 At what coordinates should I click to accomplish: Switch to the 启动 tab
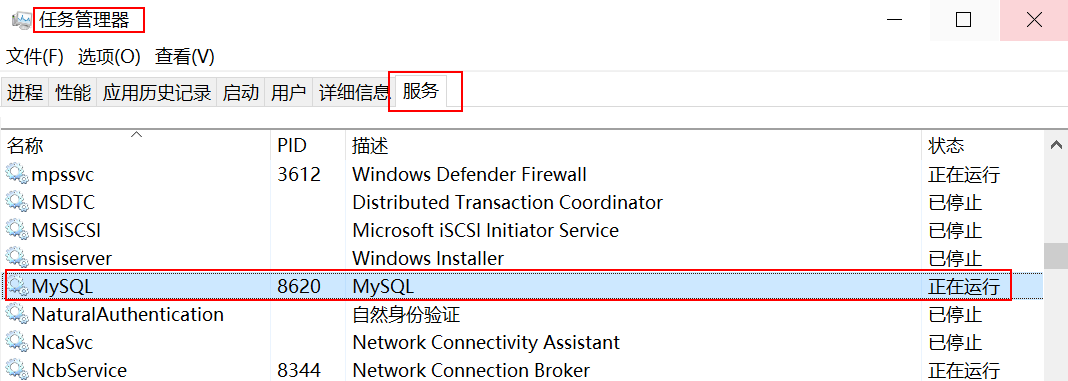241,93
